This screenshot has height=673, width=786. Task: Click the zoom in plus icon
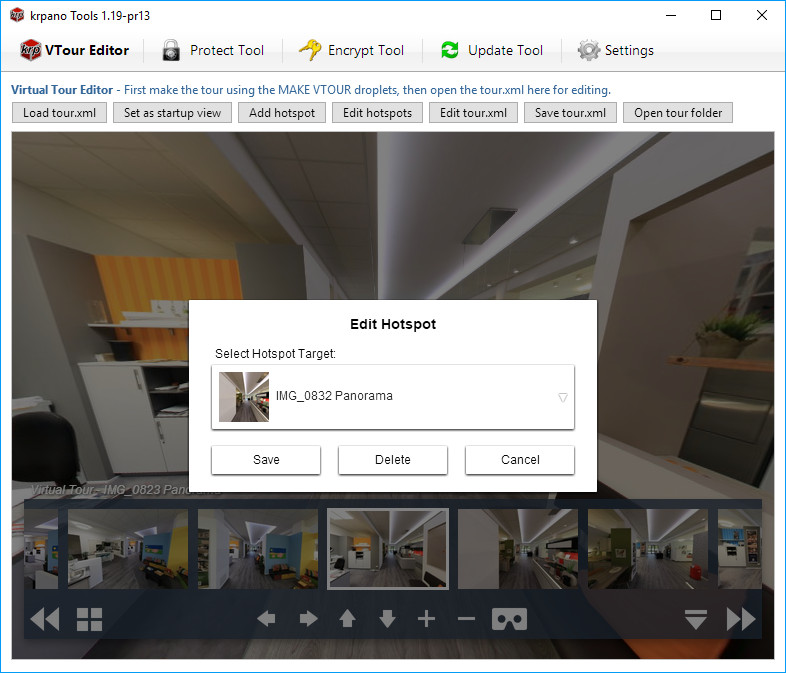[x=426, y=619]
